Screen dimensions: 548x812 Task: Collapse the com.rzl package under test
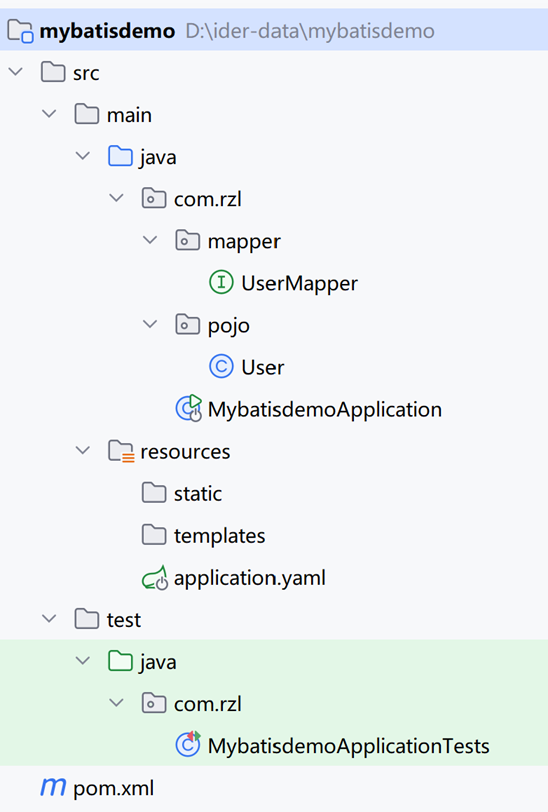[x=117, y=702]
